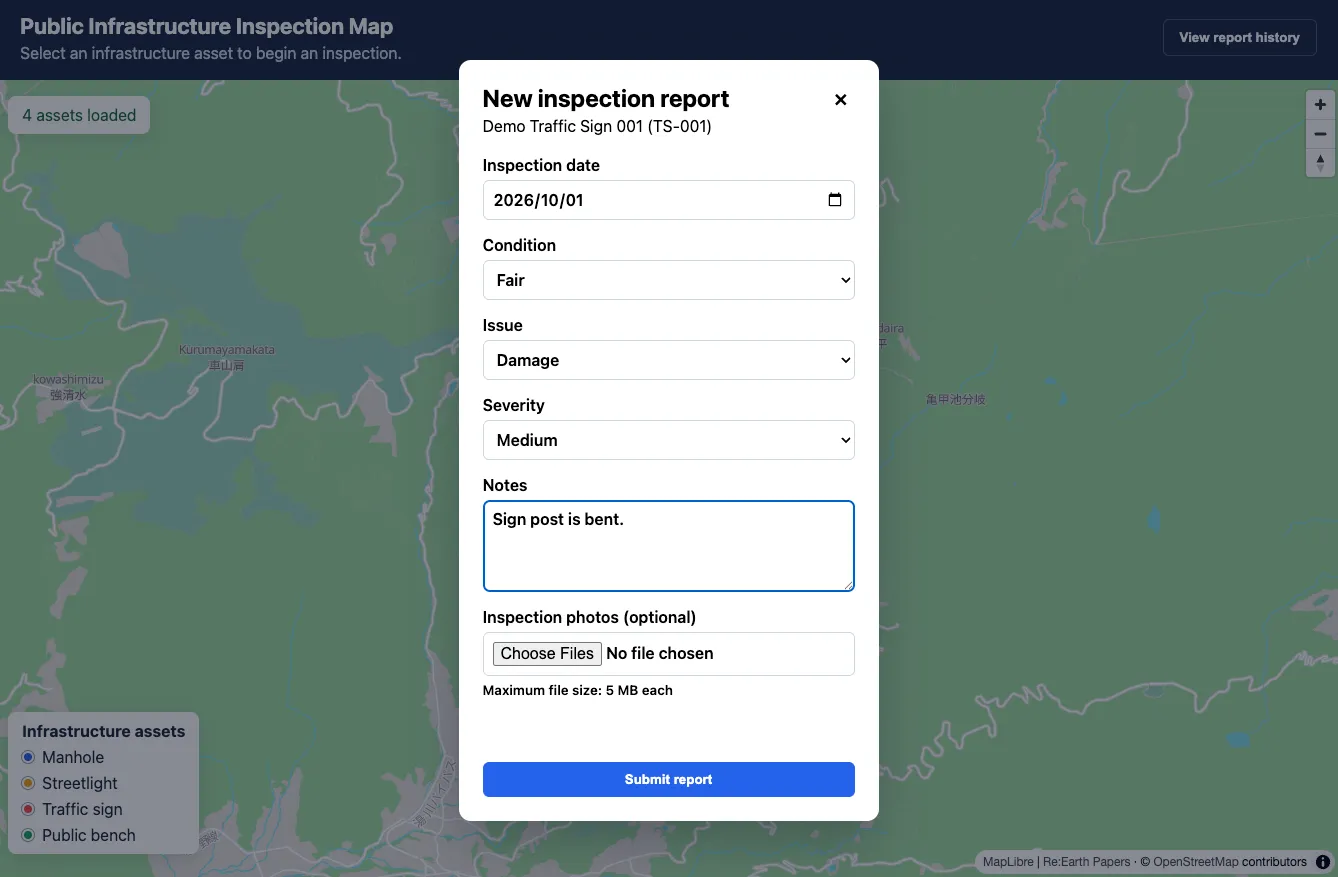The height and width of the screenshot is (877, 1338).
Task: Click the blue Manhole legend swatch
Action: (x=28, y=757)
